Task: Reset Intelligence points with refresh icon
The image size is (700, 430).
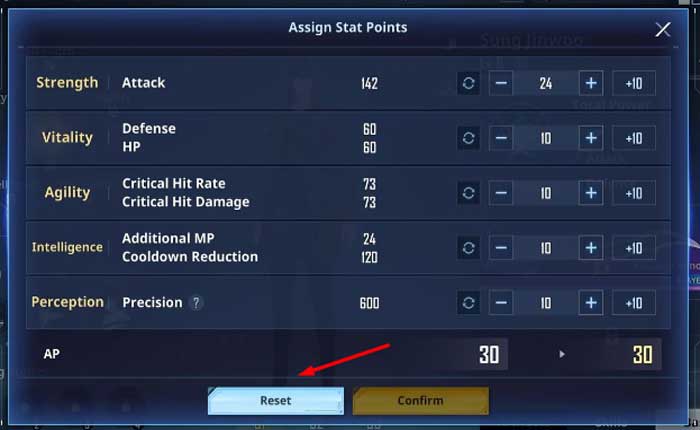Action: click(x=468, y=248)
